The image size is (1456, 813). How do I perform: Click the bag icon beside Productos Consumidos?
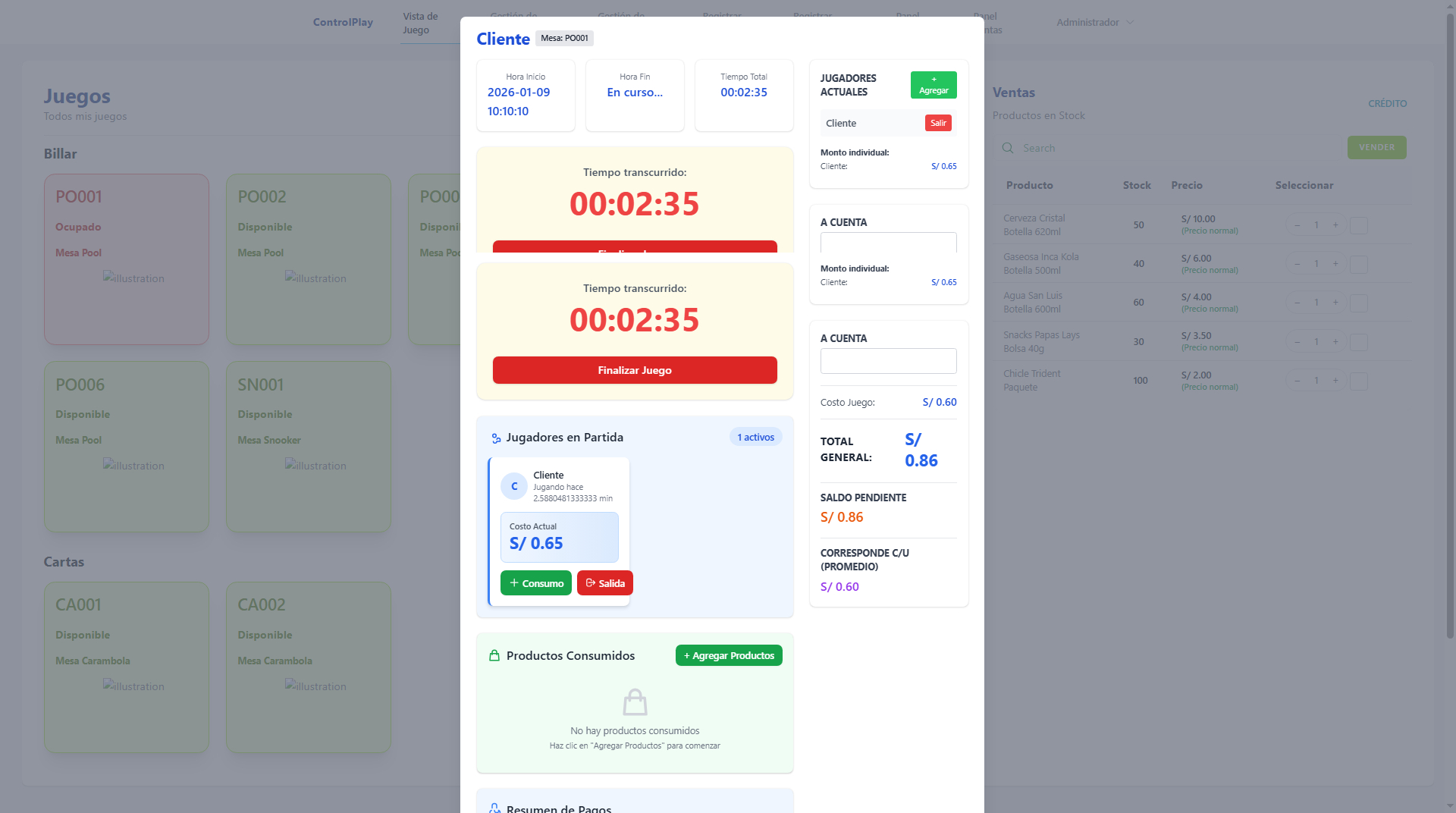[494, 656]
